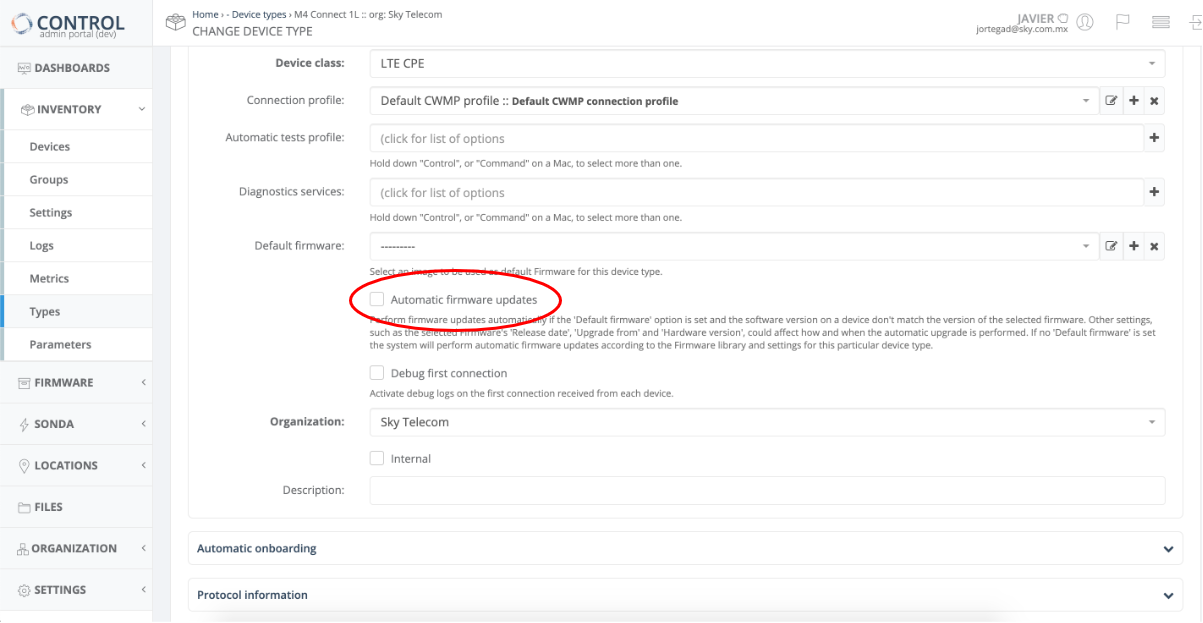This screenshot has width=1203, height=623.
Task: Enable Automatic firmware updates checkbox
Action: (377, 299)
